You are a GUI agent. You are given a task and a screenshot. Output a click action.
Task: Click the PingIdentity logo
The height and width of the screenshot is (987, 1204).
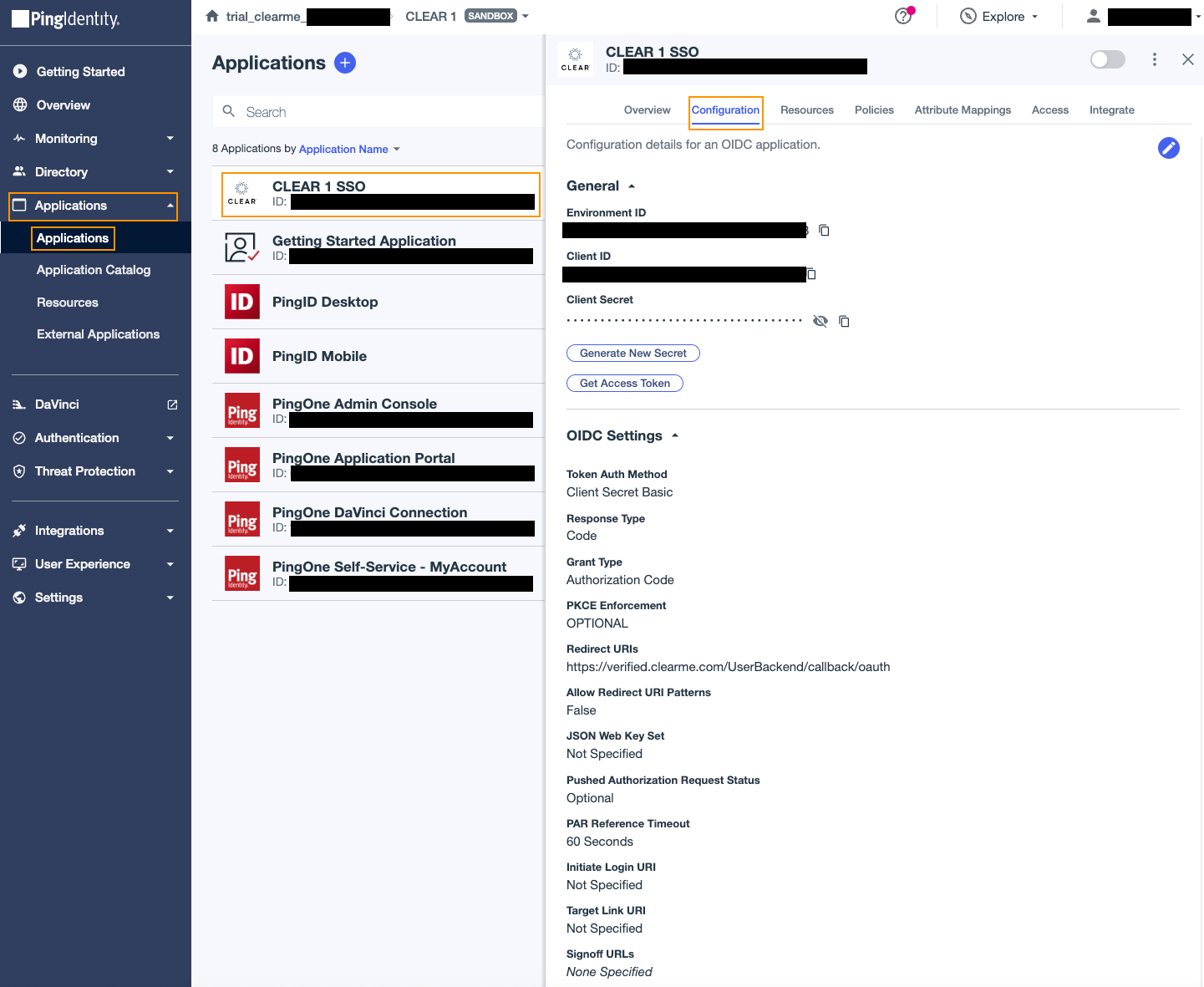(x=66, y=18)
